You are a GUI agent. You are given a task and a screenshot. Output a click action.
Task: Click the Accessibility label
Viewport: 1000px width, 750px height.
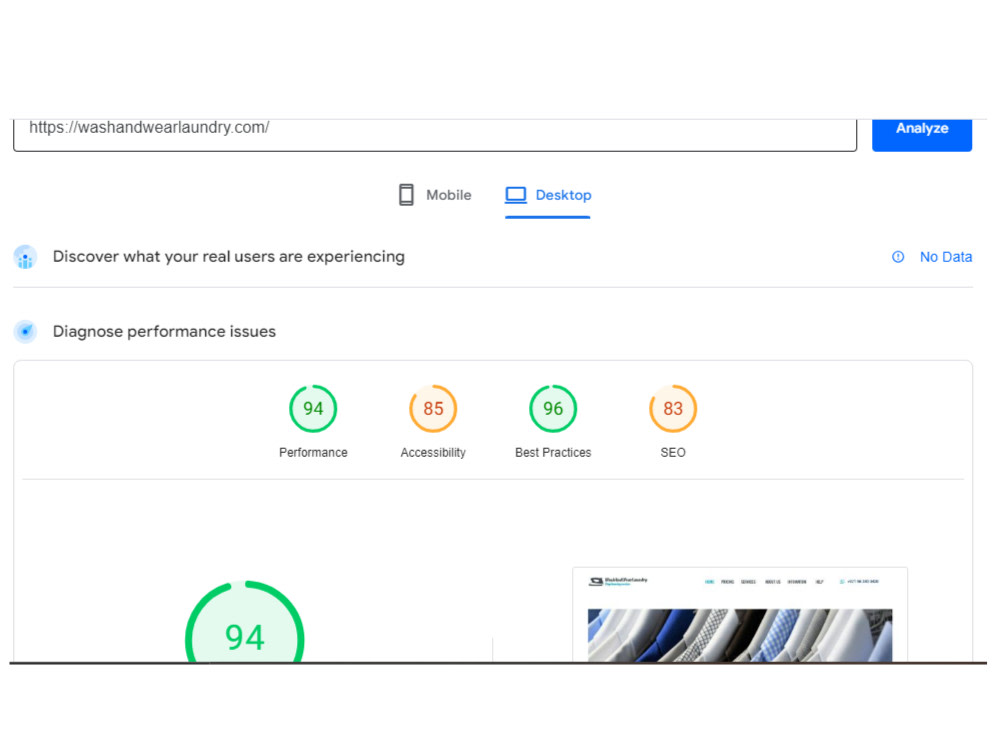(433, 453)
